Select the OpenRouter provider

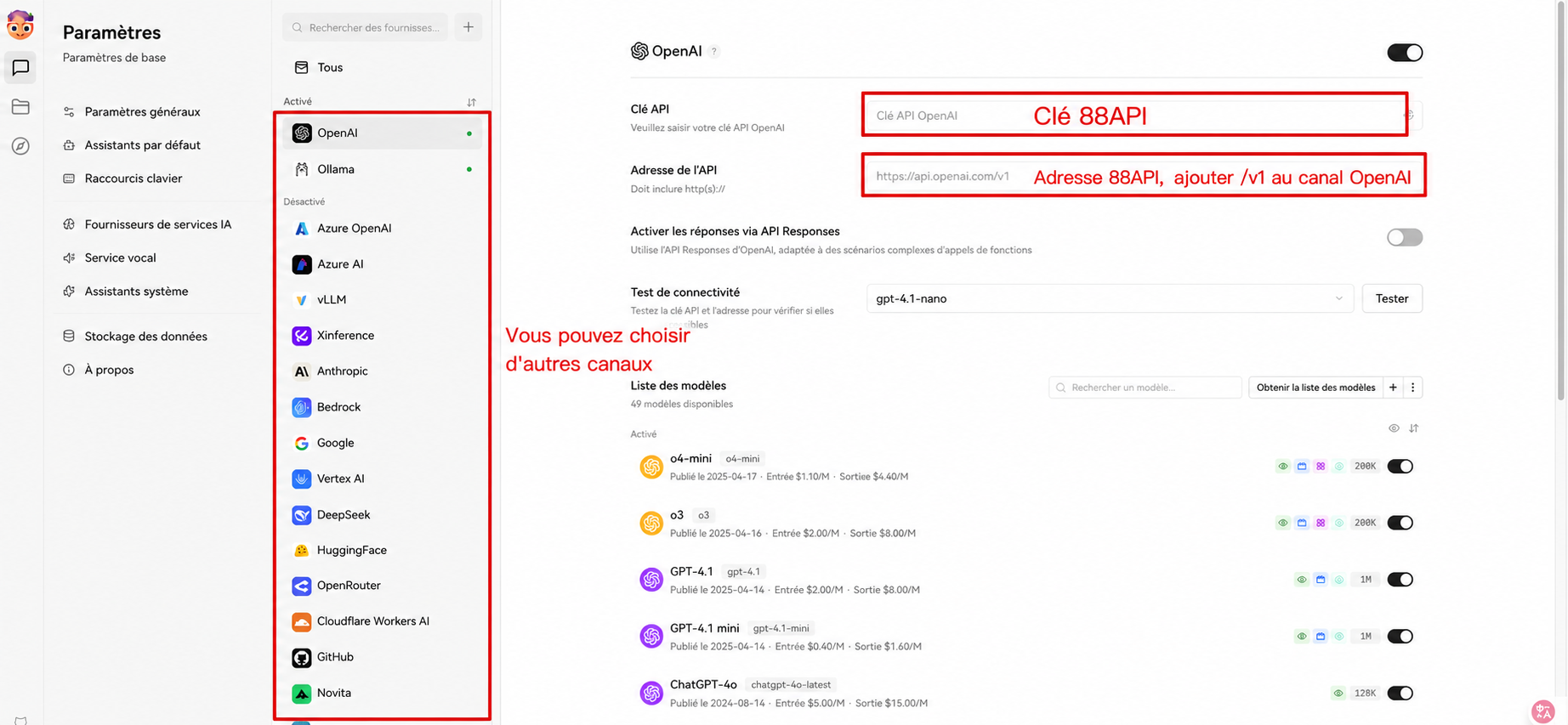(x=382, y=586)
